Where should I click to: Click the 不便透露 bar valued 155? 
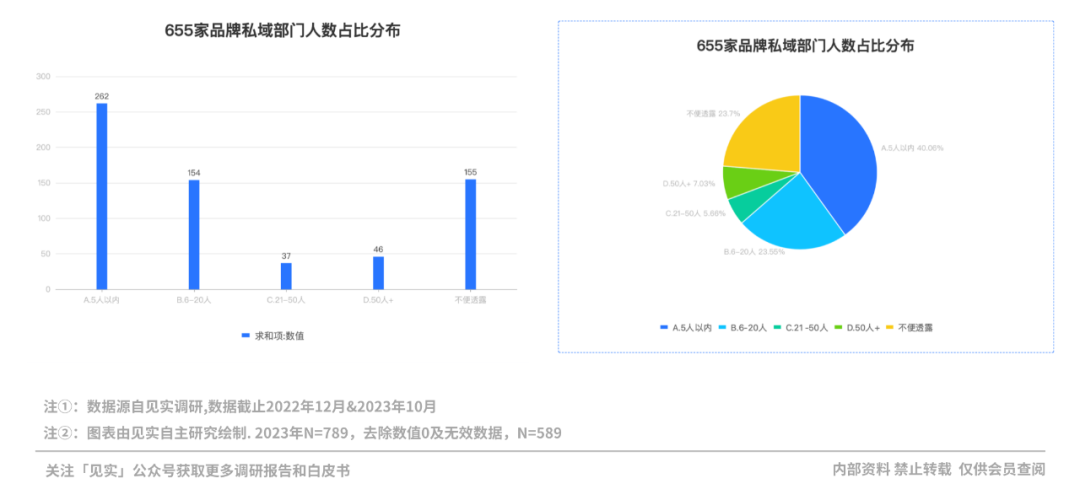pyautogui.click(x=470, y=234)
